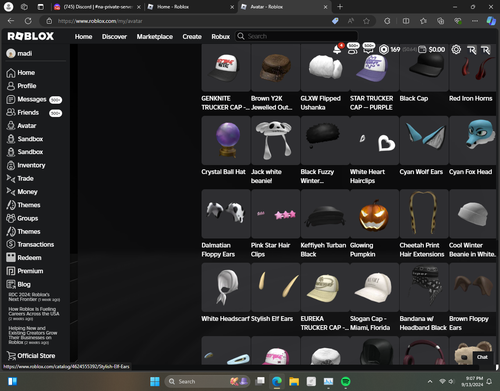The width and height of the screenshot is (500, 391).
Task: Open the Trade page from sidebar
Action: [x=20, y=179]
